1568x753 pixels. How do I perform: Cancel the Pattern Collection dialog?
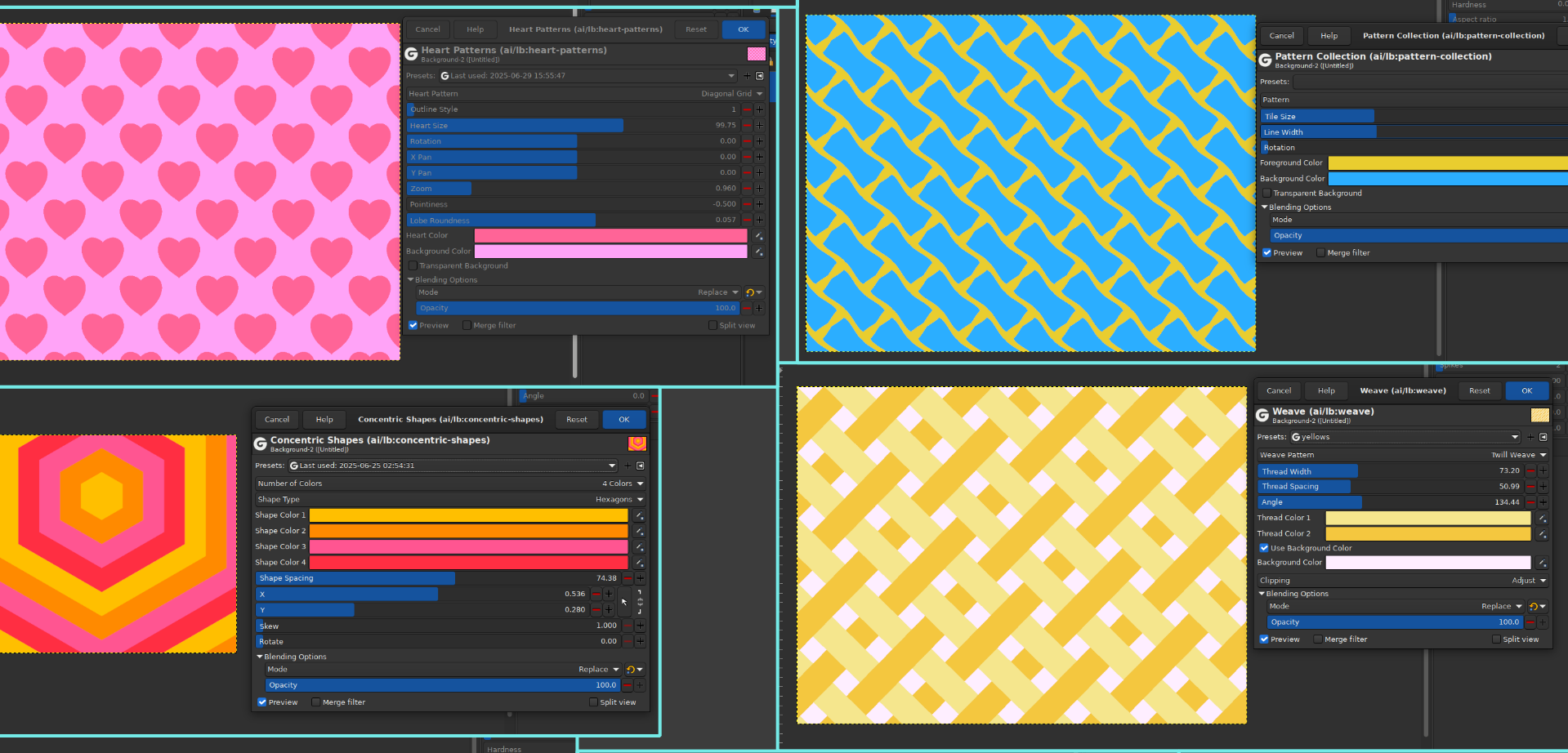click(x=1281, y=36)
